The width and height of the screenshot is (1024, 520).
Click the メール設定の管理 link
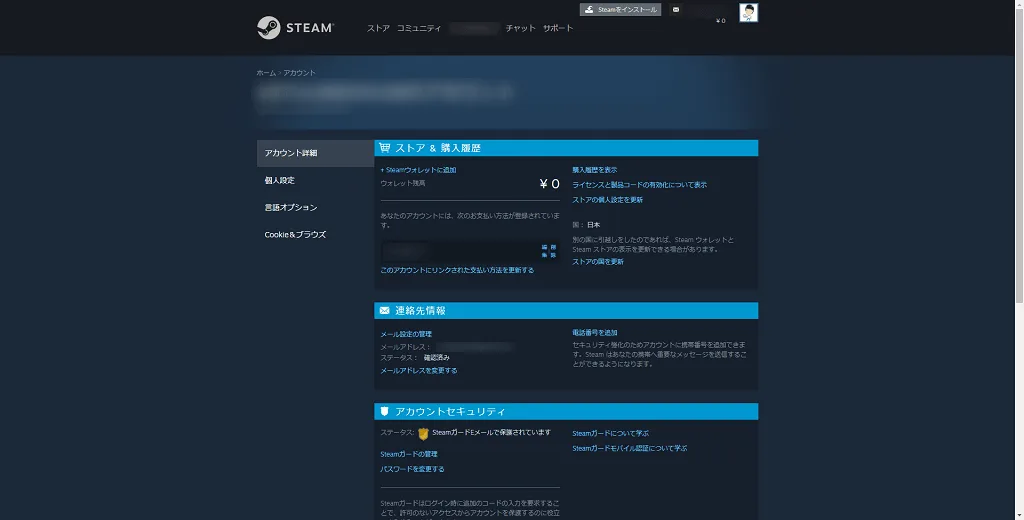tap(406, 334)
